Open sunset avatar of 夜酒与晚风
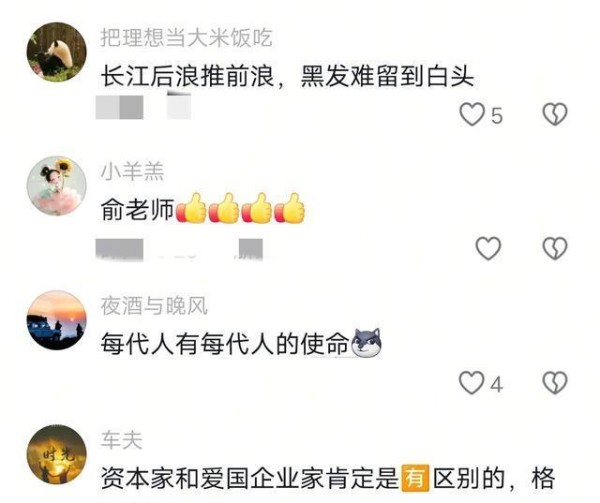The image size is (600, 503). [x=57, y=320]
